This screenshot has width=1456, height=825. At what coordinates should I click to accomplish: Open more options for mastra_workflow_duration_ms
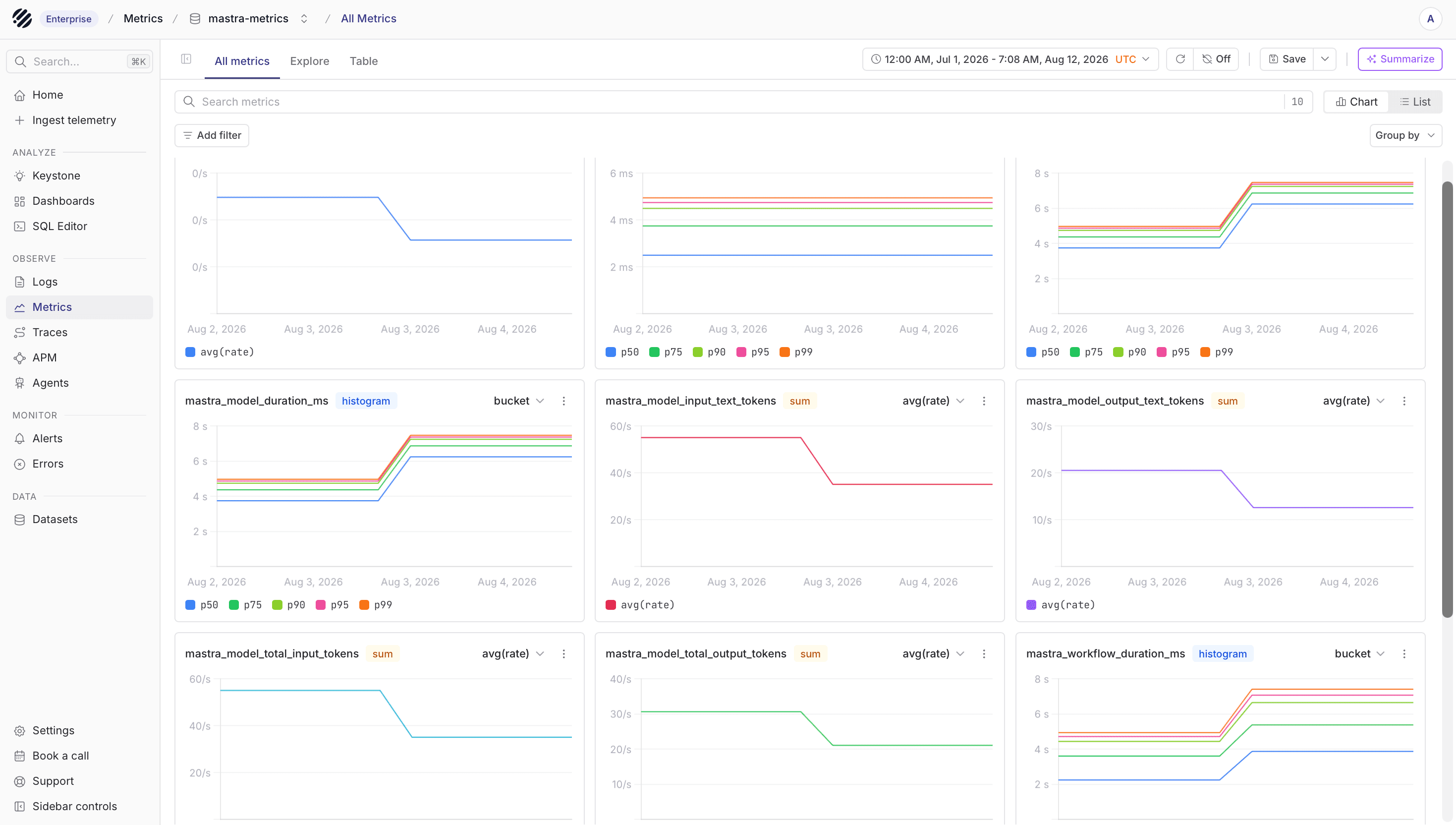click(1404, 654)
